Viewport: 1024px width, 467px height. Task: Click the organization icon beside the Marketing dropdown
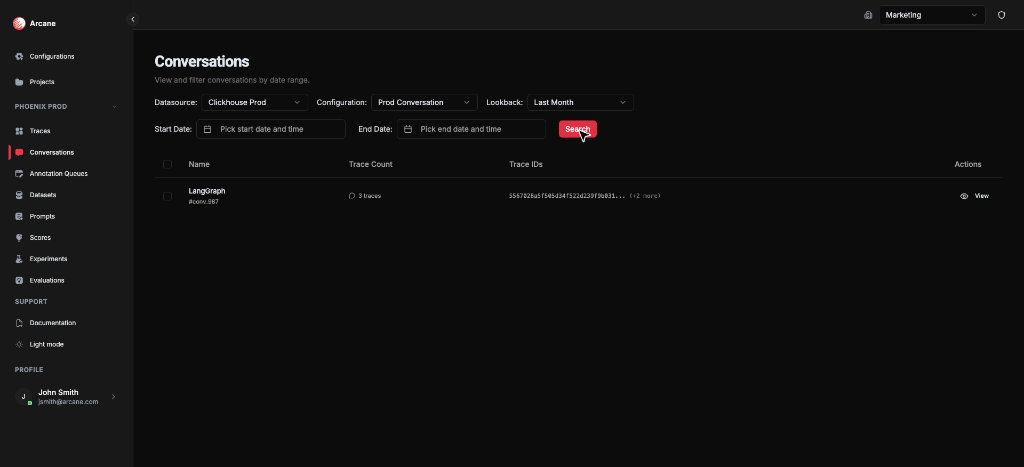tap(868, 15)
